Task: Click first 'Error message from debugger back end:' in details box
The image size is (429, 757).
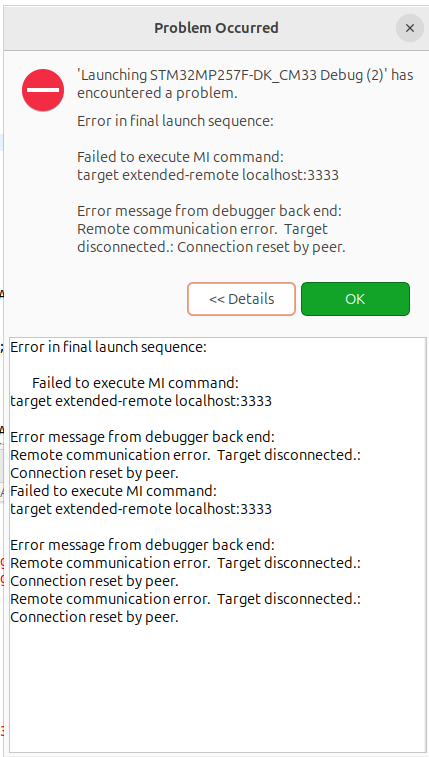Action: 142,437
